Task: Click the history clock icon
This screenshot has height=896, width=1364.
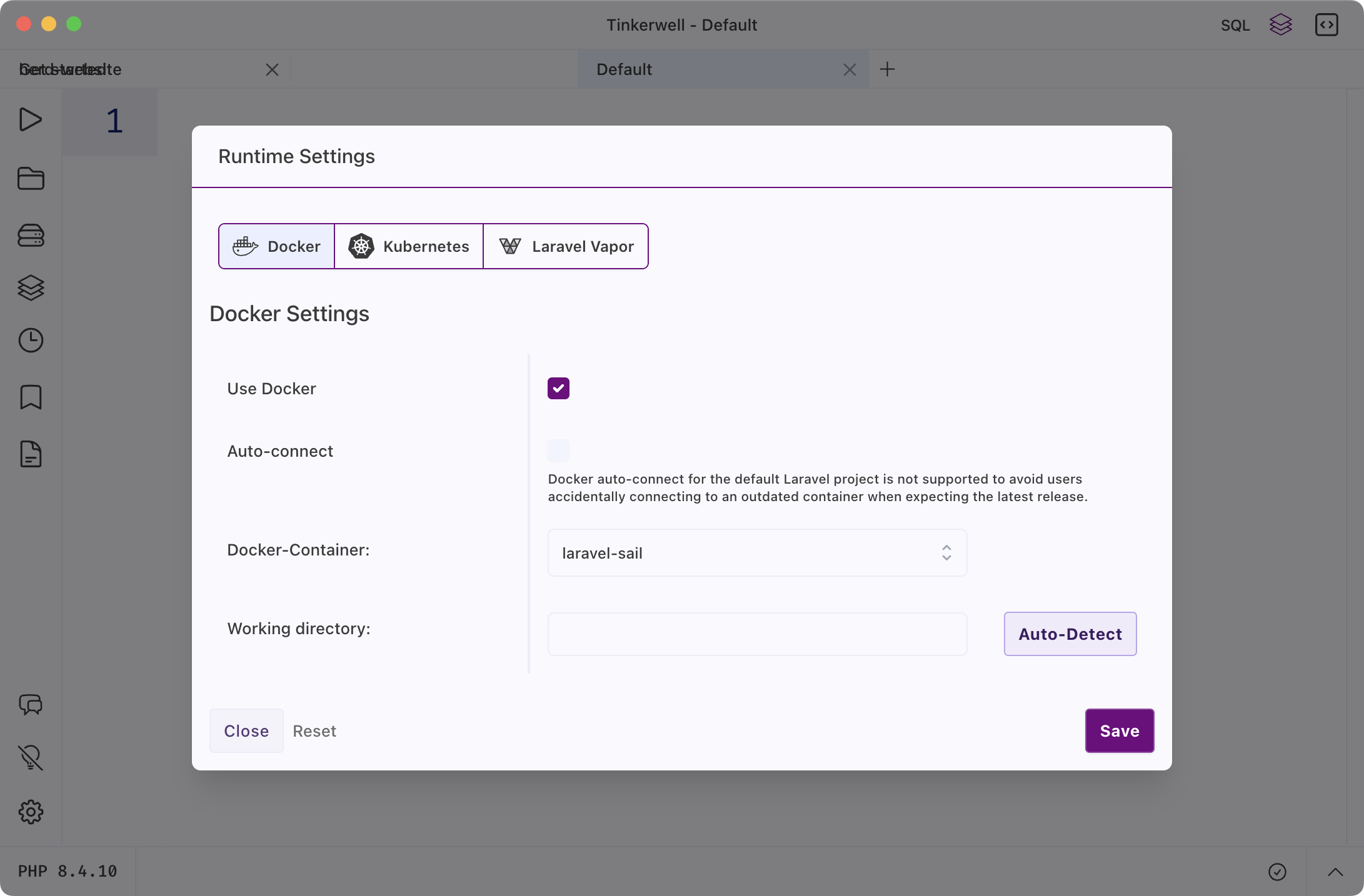Action: tap(31, 341)
